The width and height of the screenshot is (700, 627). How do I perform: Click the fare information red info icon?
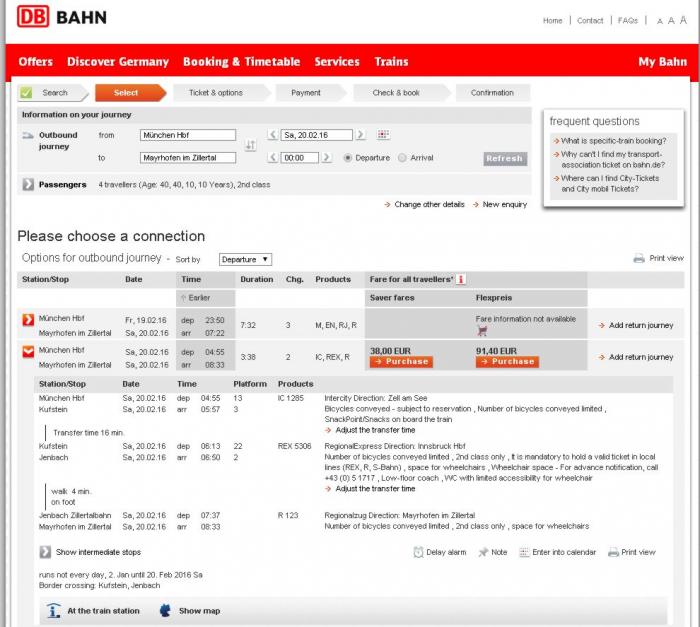pos(461,280)
